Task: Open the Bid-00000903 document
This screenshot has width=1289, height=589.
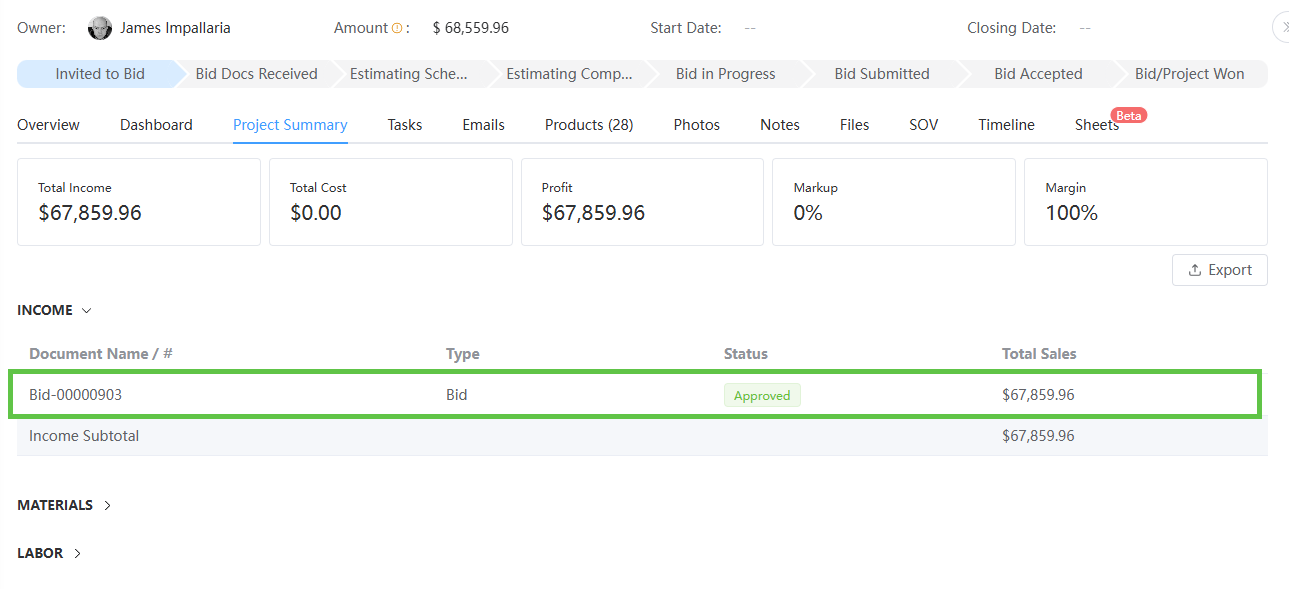Action: click(76, 395)
